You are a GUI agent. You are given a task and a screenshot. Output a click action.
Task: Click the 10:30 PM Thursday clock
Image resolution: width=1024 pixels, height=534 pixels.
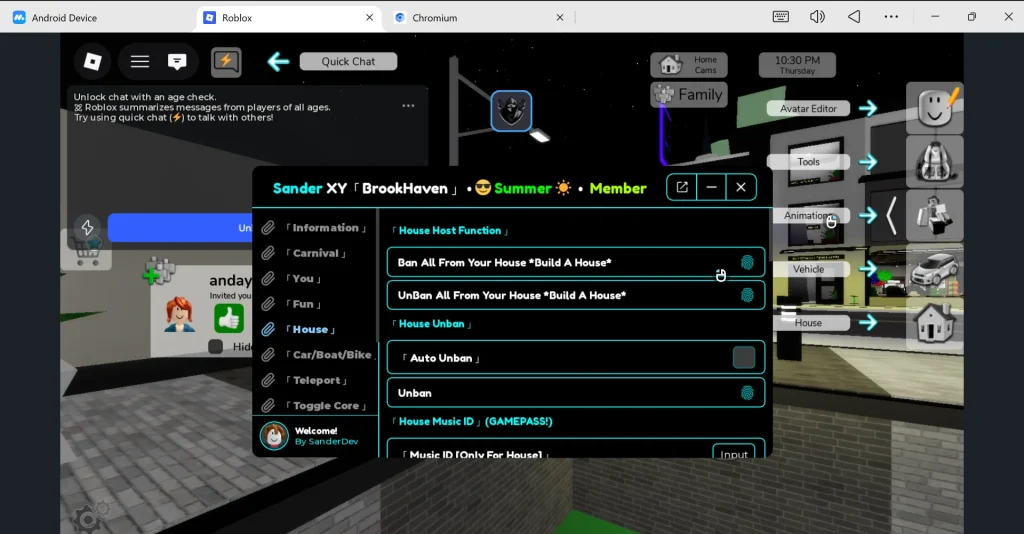coord(797,65)
